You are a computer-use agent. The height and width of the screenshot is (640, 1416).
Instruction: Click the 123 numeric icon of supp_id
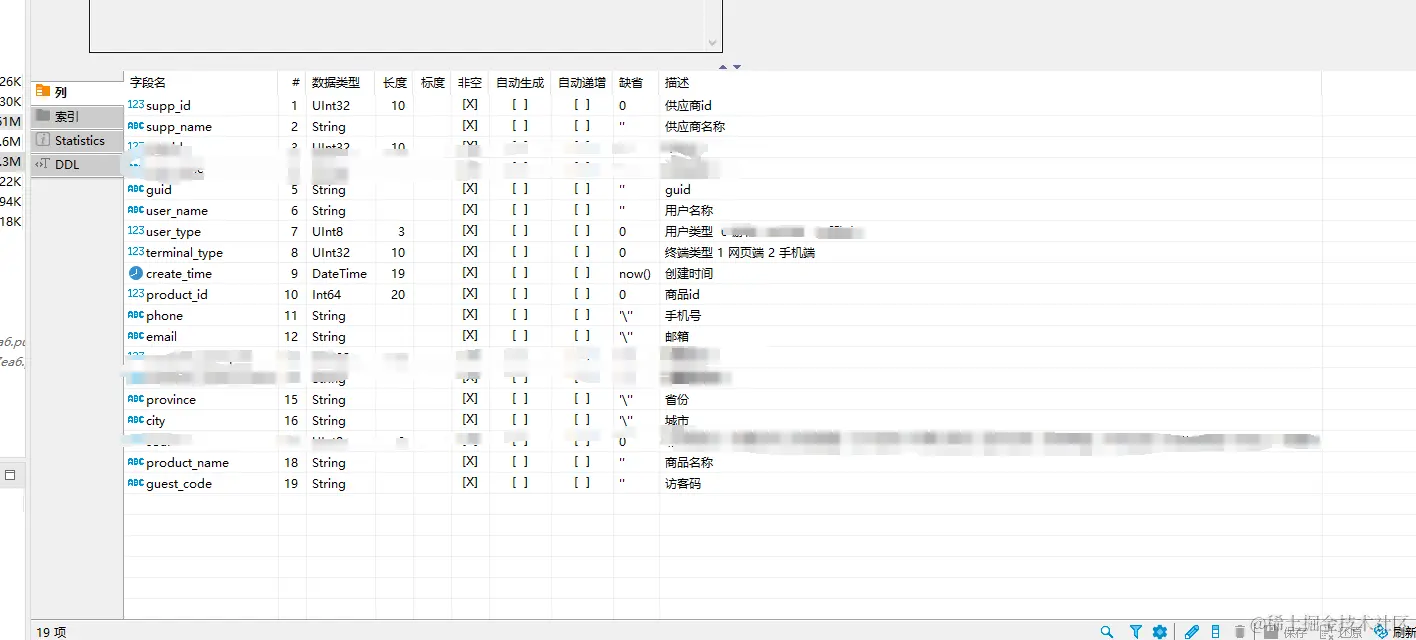(136, 105)
